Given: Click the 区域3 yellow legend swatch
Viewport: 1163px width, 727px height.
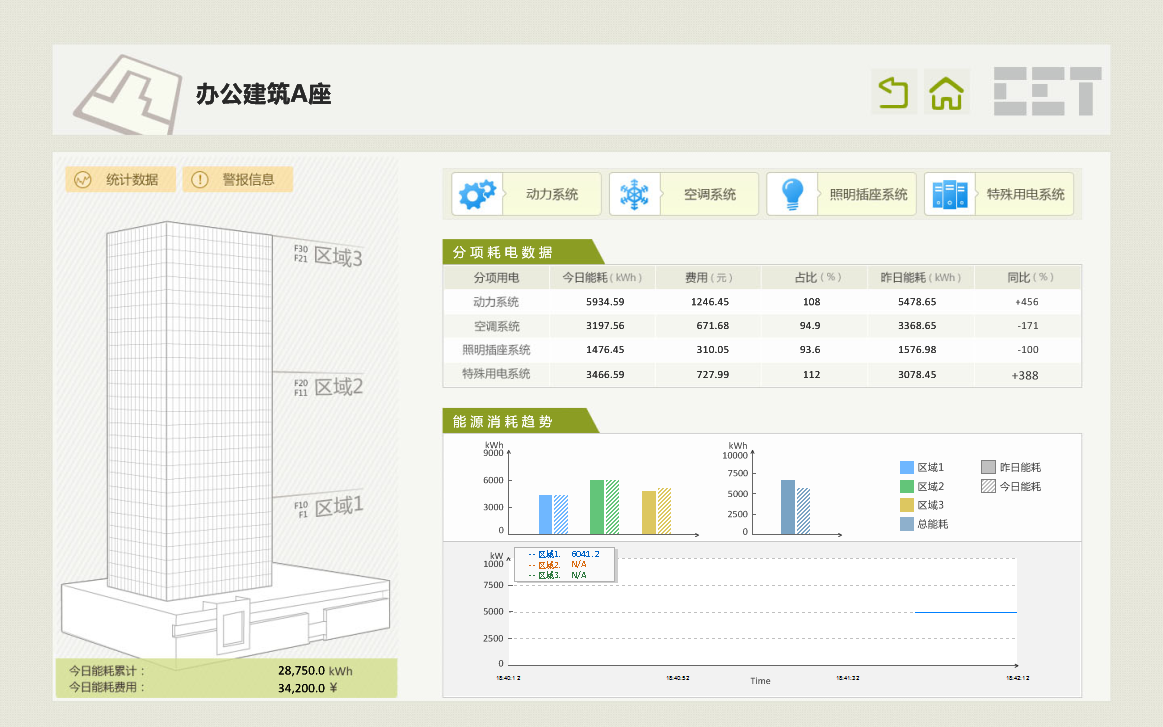Looking at the screenshot, I should pyautogui.click(x=906, y=505).
